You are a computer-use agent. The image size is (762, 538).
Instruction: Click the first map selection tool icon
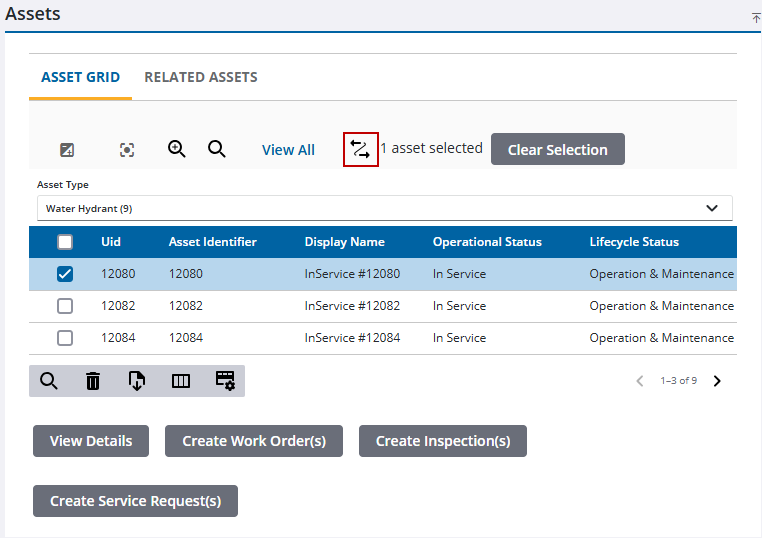click(67, 150)
